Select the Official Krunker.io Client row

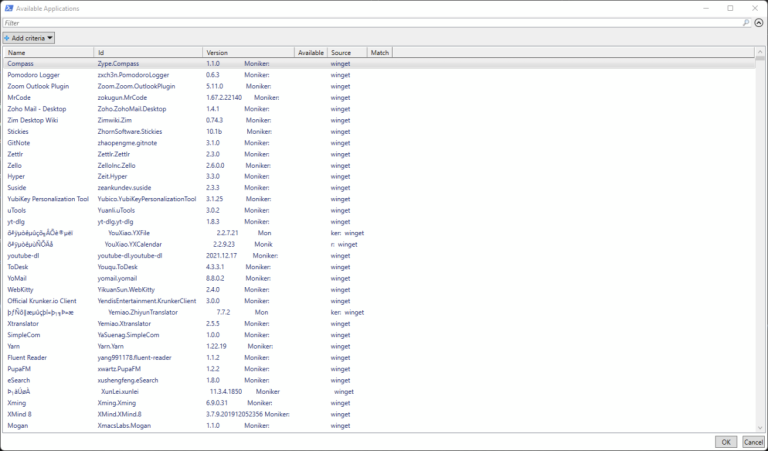click(380, 301)
